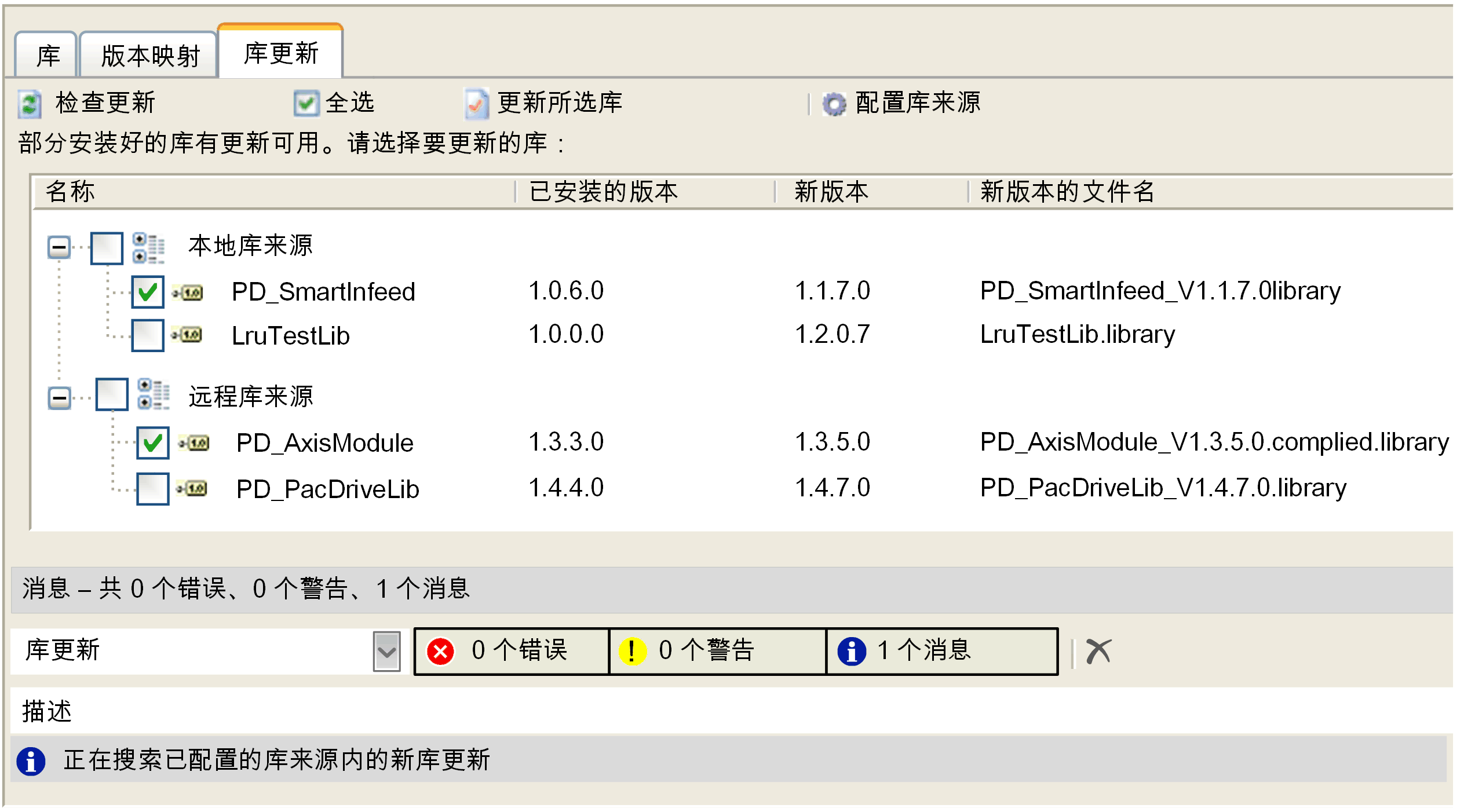This screenshot has width=1464, height=812.
Task: Toggle the 0 个错误 filter button
Action: tap(512, 651)
